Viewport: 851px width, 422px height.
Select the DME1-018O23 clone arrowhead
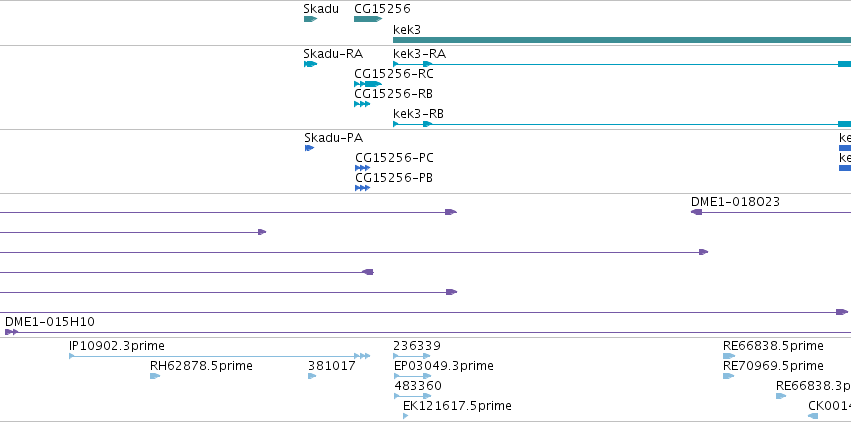click(x=696, y=212)
